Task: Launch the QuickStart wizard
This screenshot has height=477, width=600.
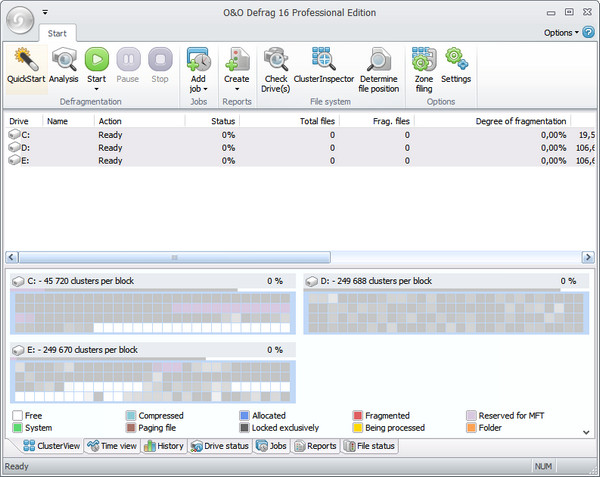Action: pyautogui.click(x=26, y=68)
